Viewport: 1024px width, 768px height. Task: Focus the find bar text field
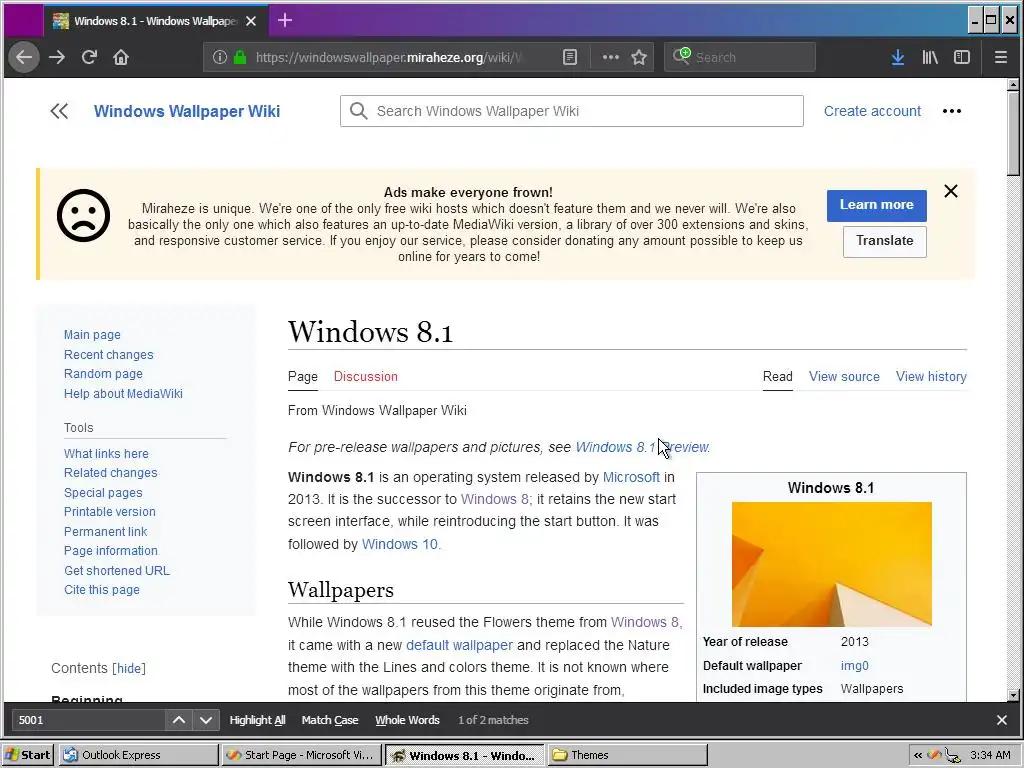point(88,720)
